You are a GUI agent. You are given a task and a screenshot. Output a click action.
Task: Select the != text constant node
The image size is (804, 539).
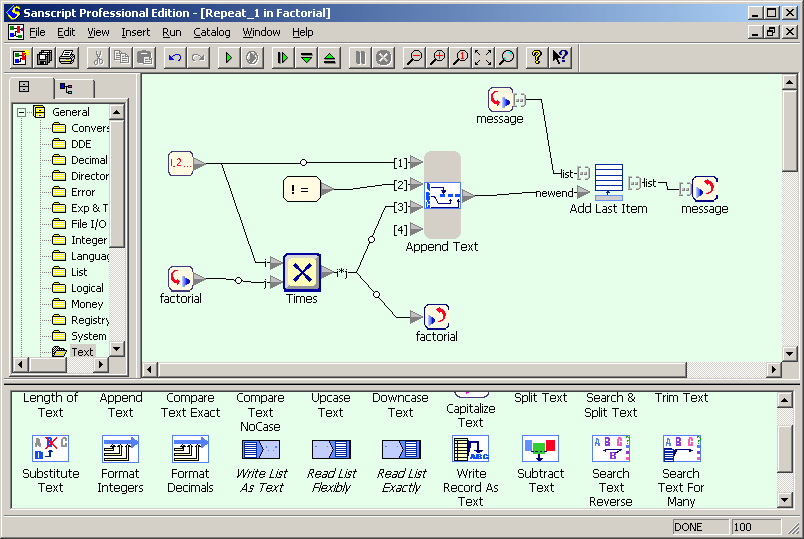point(302,189)
